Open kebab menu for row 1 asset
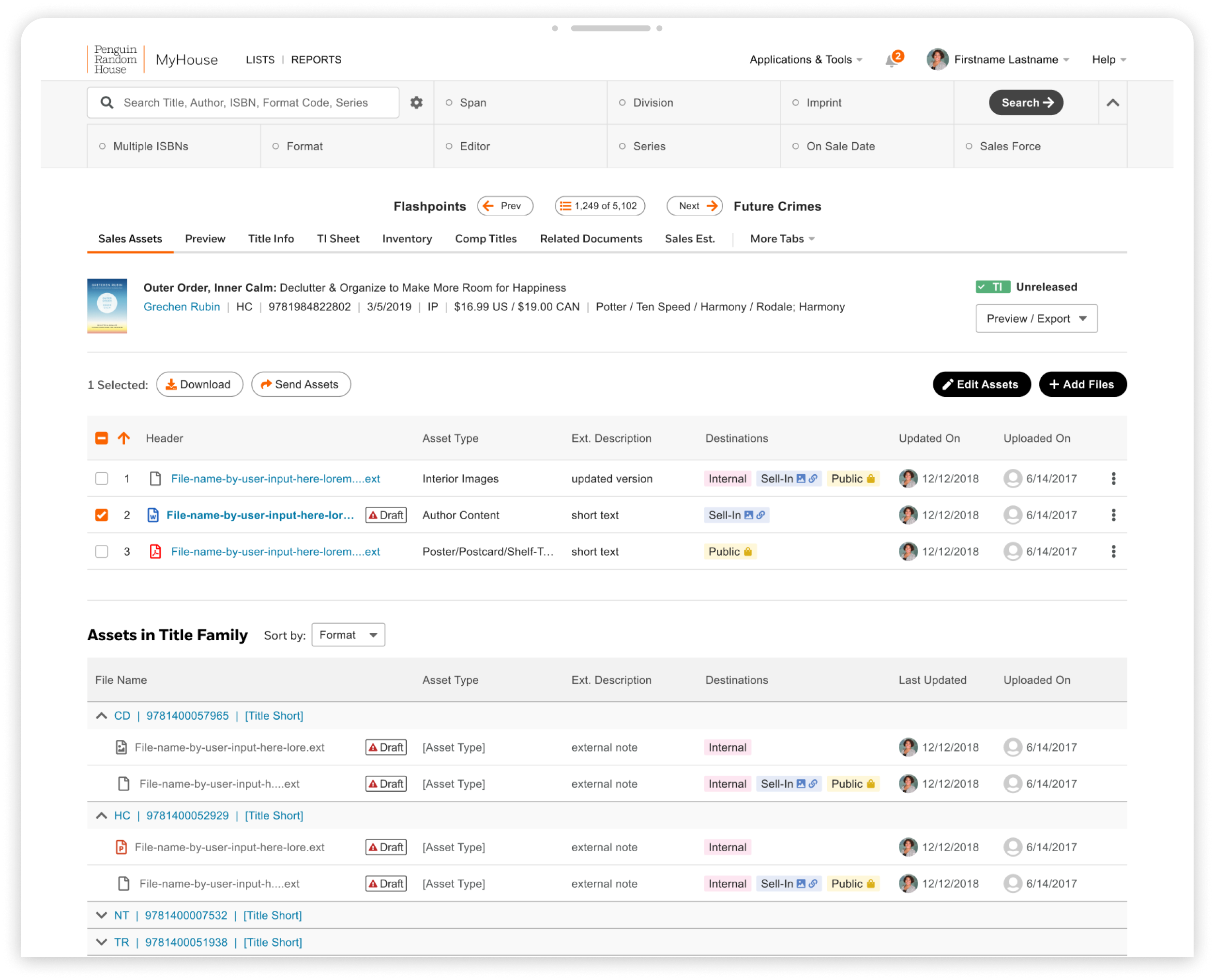Viewport: 1214px width, 980px height. (x=1113, y=479)
